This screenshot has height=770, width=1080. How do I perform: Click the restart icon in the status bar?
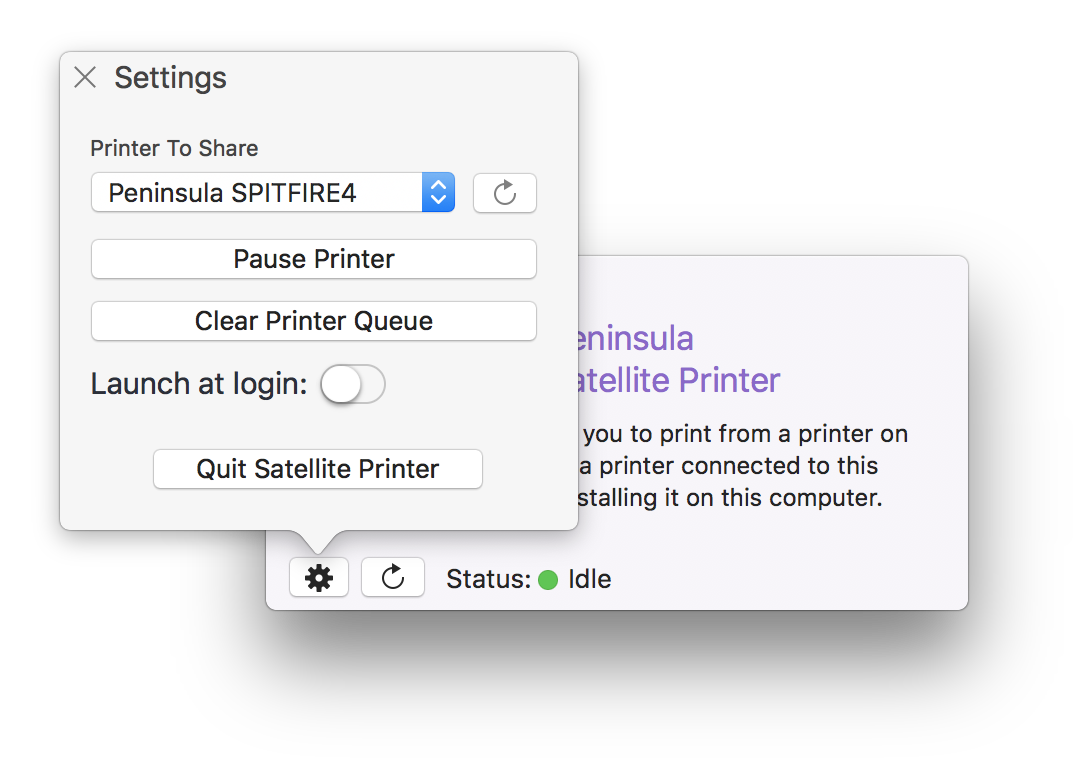(392, 577)
